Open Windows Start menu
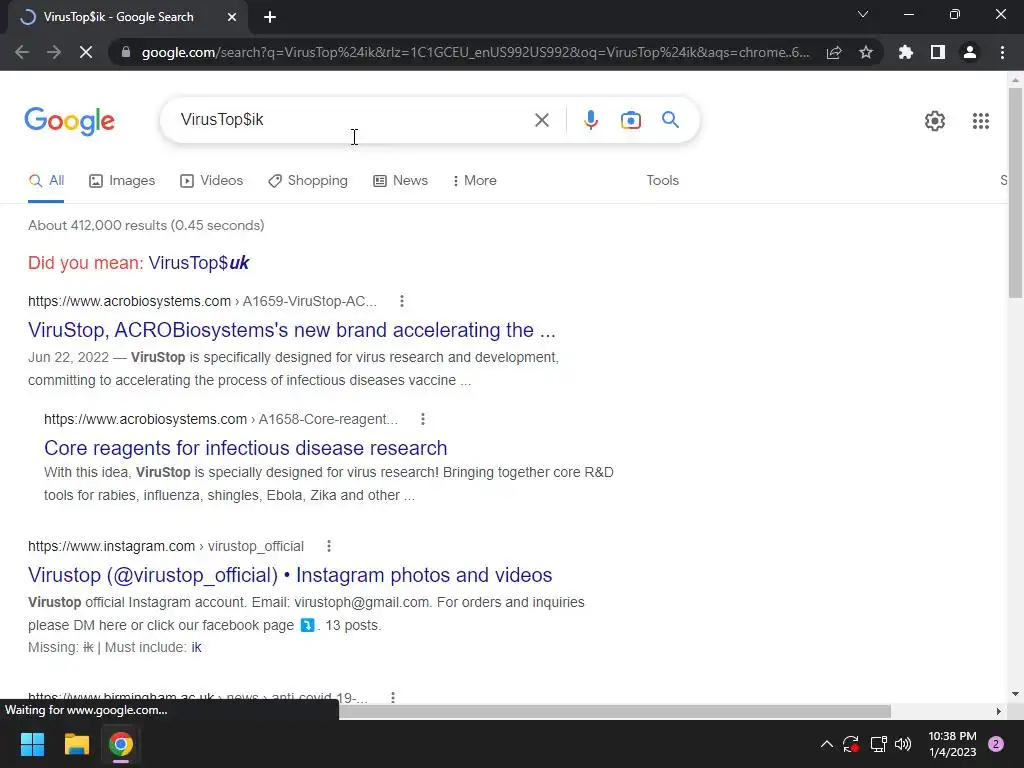The width and height of the screenshot is (1024, 768). [x=32, y=744]
